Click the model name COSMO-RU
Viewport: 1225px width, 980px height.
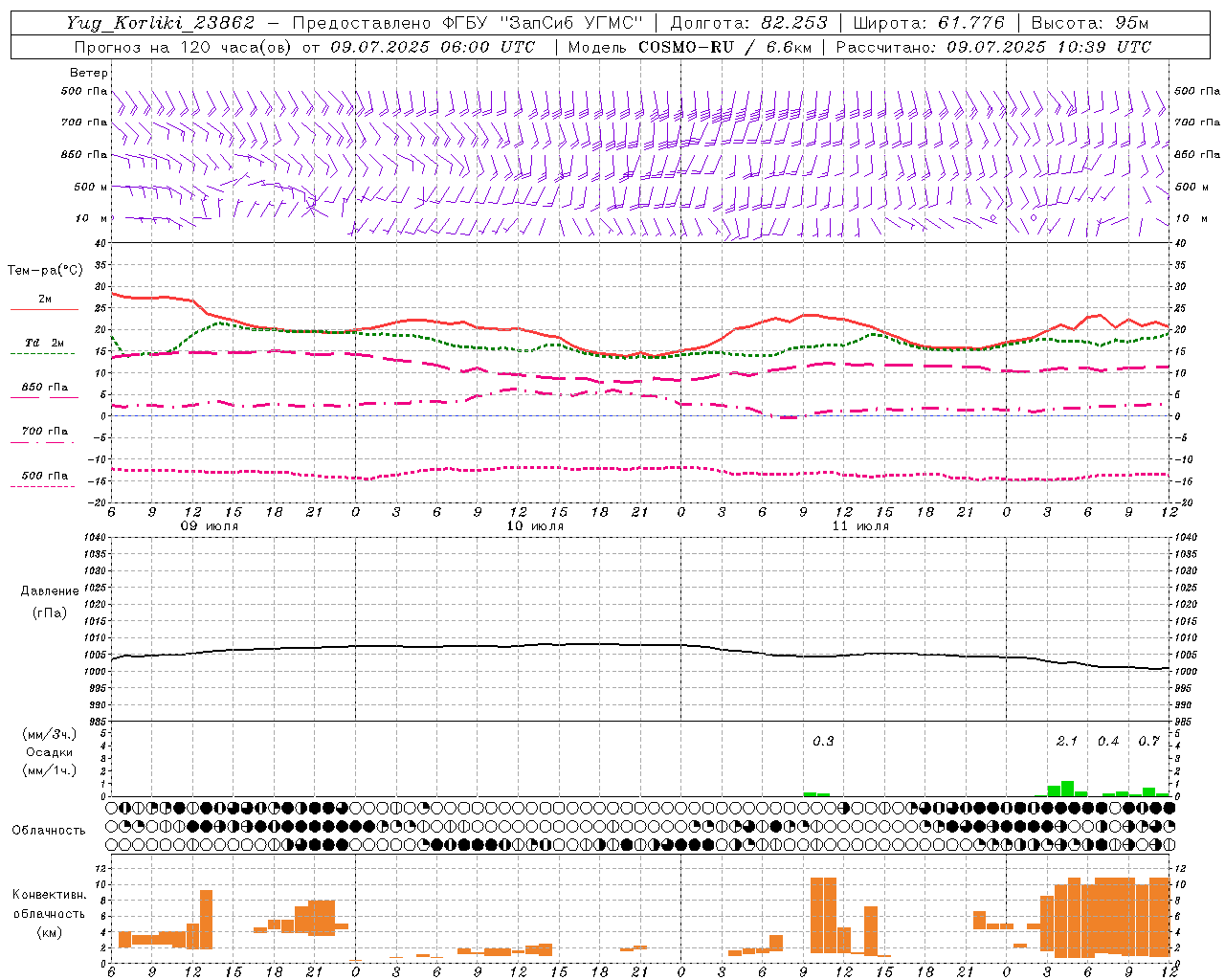click(686, 47)
